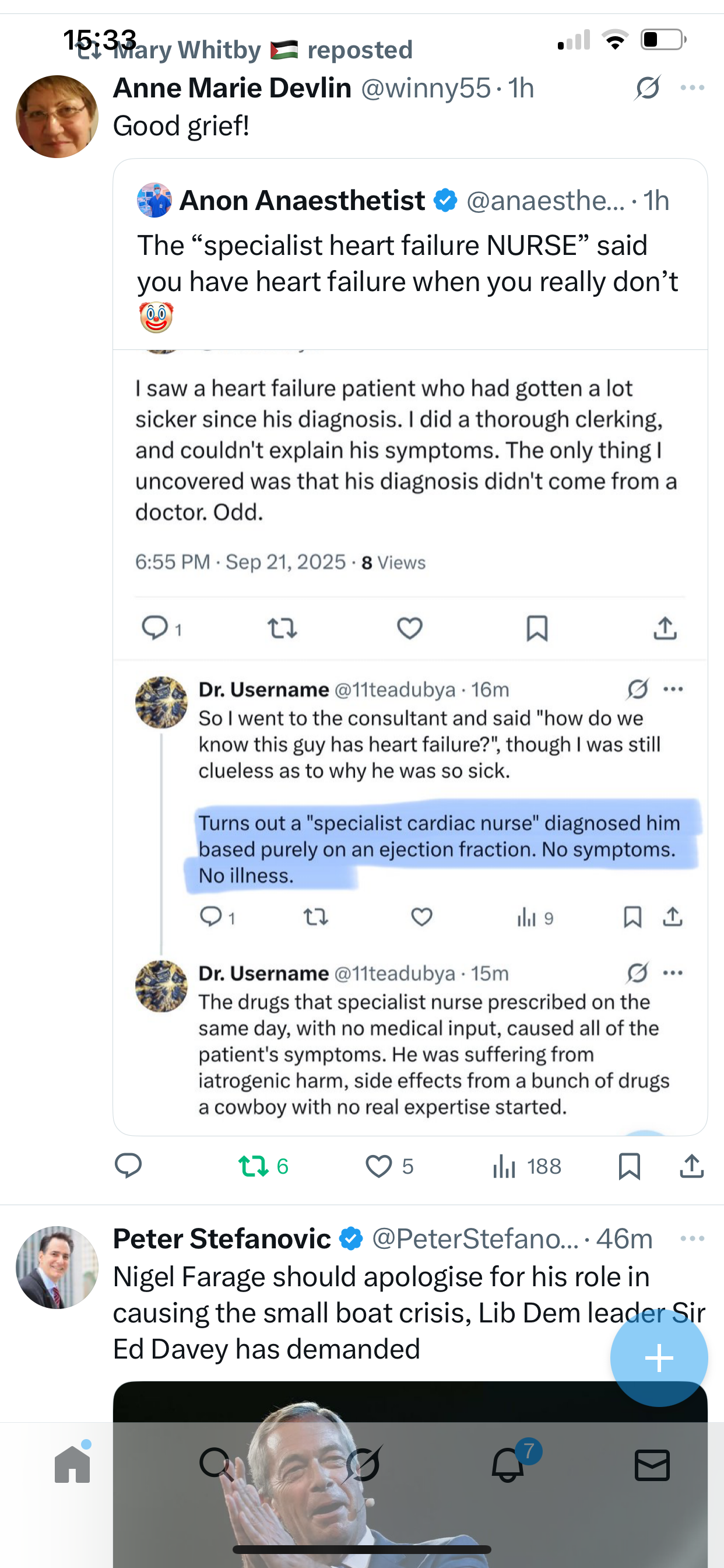Open Notifications bell with 7 badge
724x1568 pixels.
508,1464
